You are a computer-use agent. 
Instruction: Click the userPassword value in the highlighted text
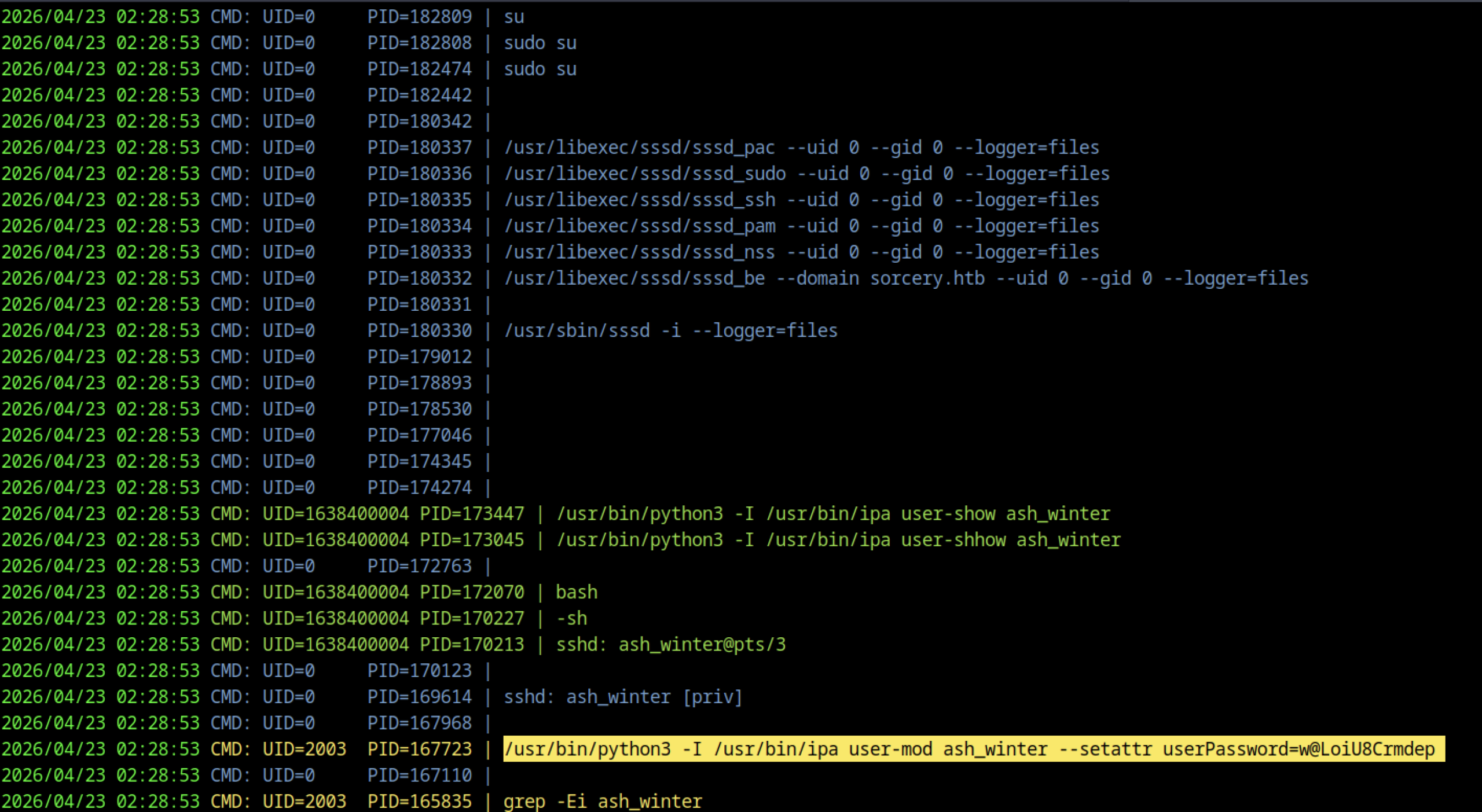coord(1366,749)
